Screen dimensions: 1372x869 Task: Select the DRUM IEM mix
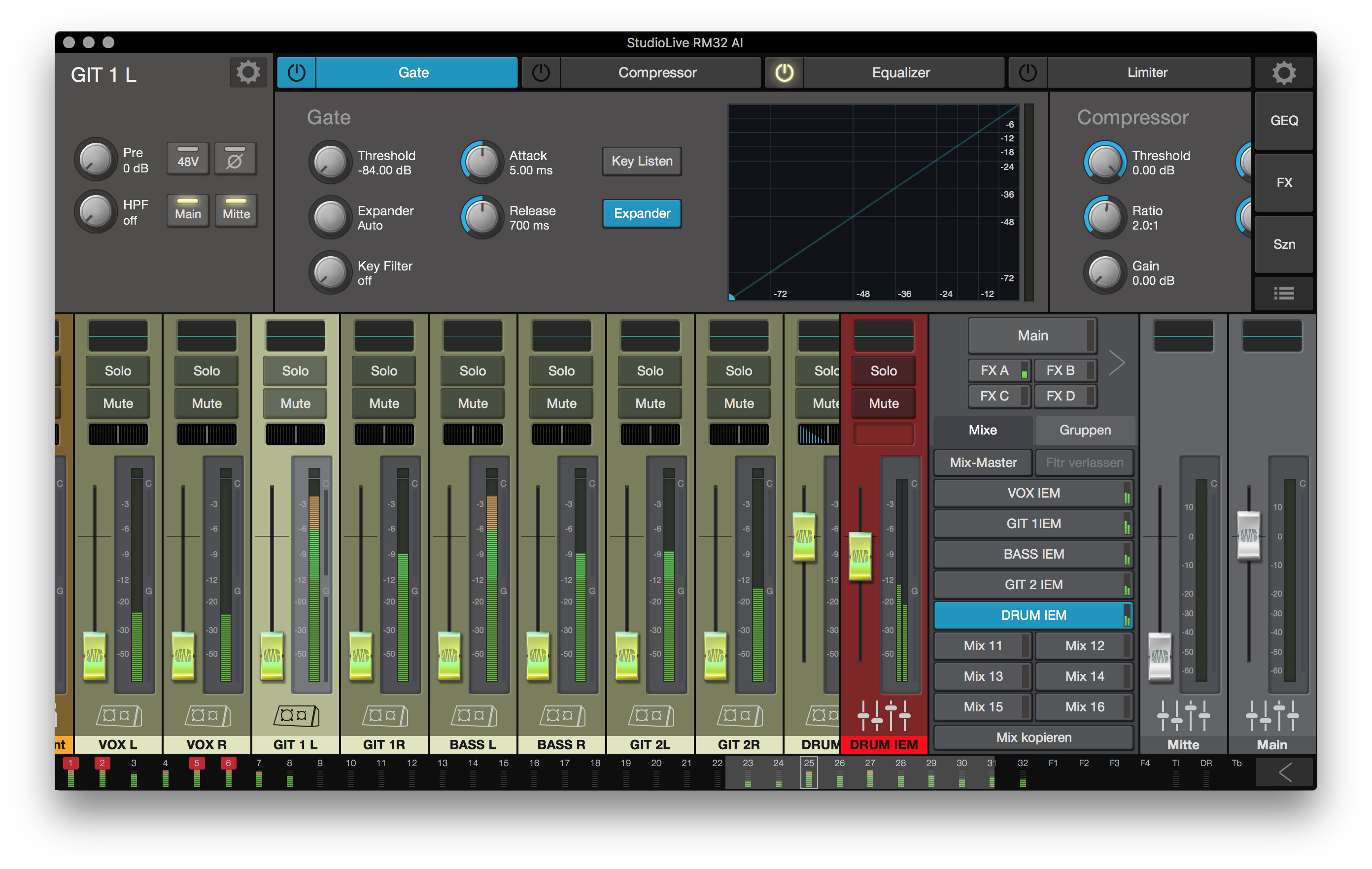1033,616
